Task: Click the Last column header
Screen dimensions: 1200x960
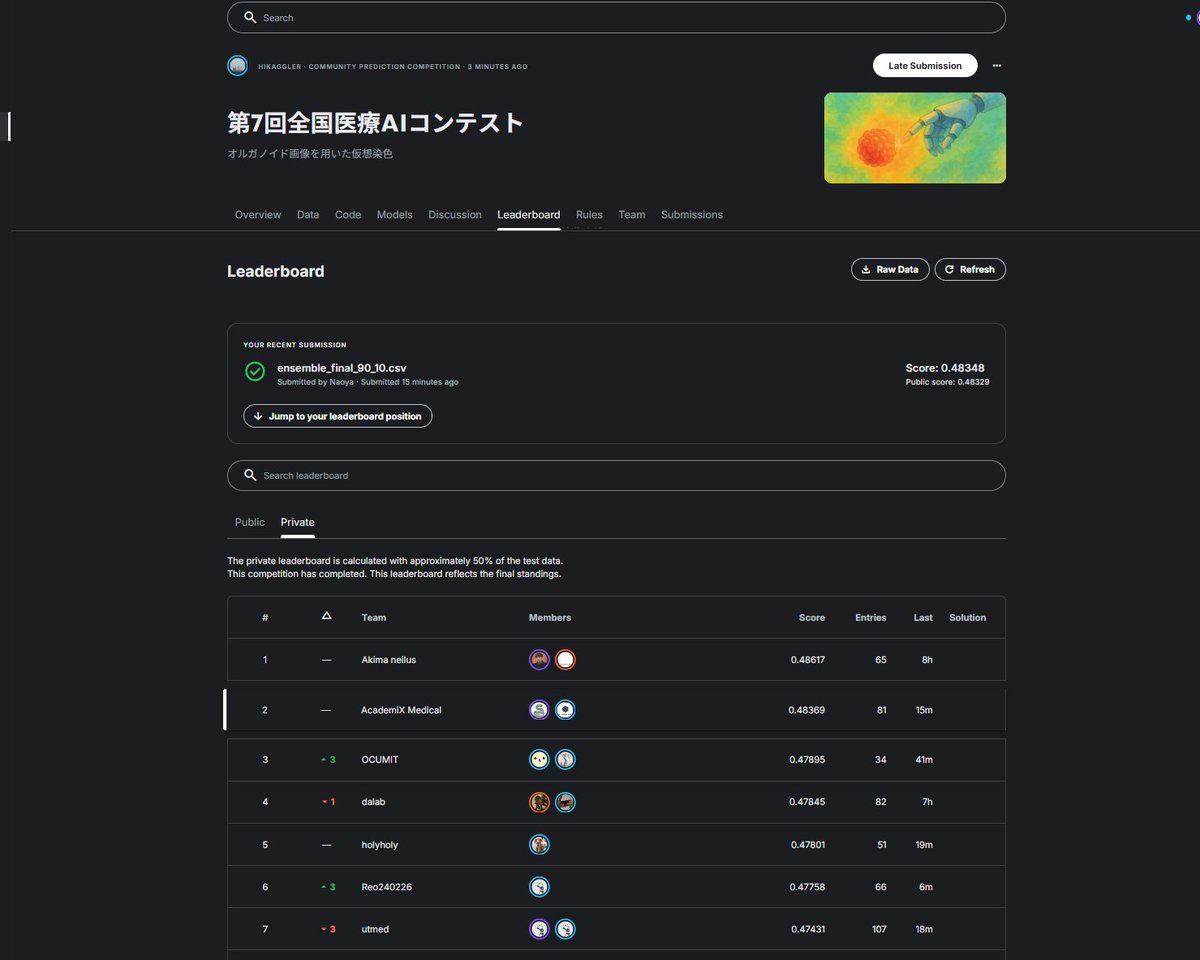Action: pyautogui.click(x=923, y=617)
